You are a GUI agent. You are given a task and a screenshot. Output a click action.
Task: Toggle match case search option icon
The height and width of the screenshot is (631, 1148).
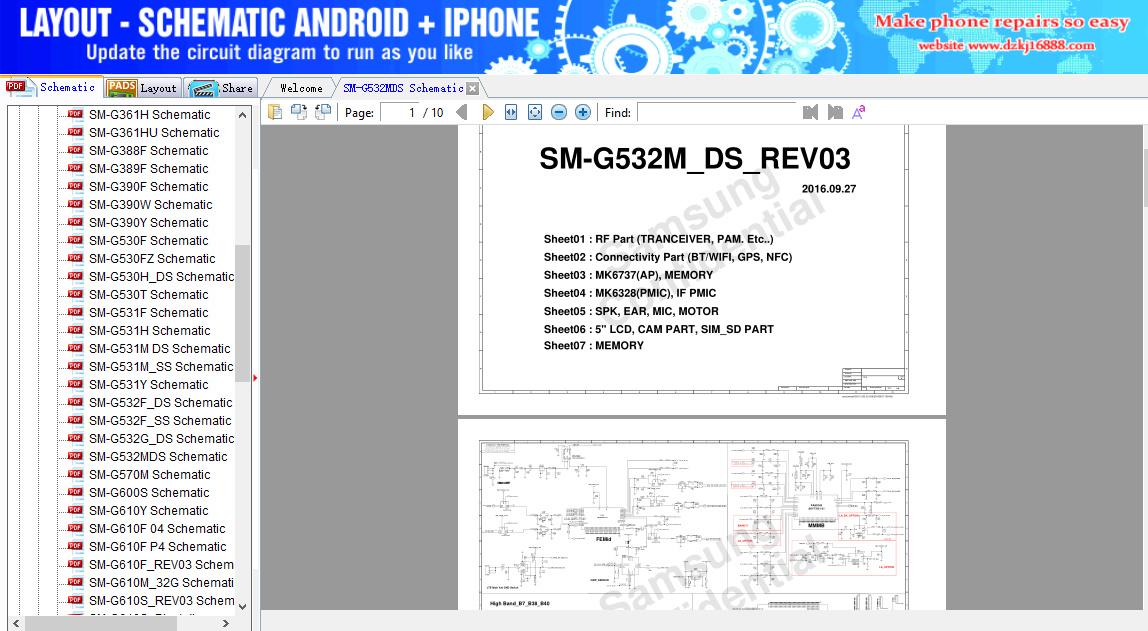pyautogui.click(x=858, y=112)
